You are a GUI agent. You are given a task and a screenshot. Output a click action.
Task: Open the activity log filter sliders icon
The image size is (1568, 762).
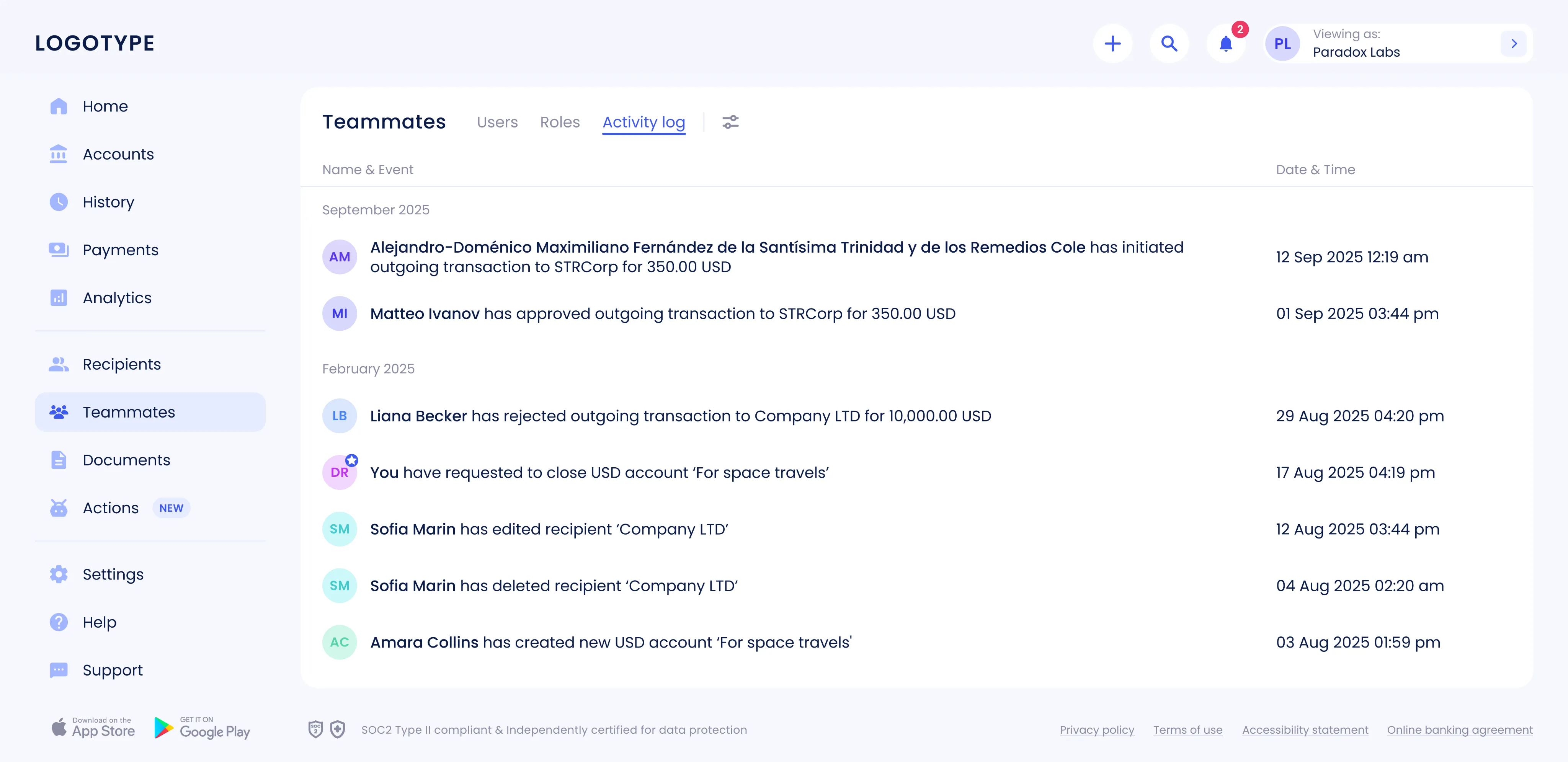(730, 122)
